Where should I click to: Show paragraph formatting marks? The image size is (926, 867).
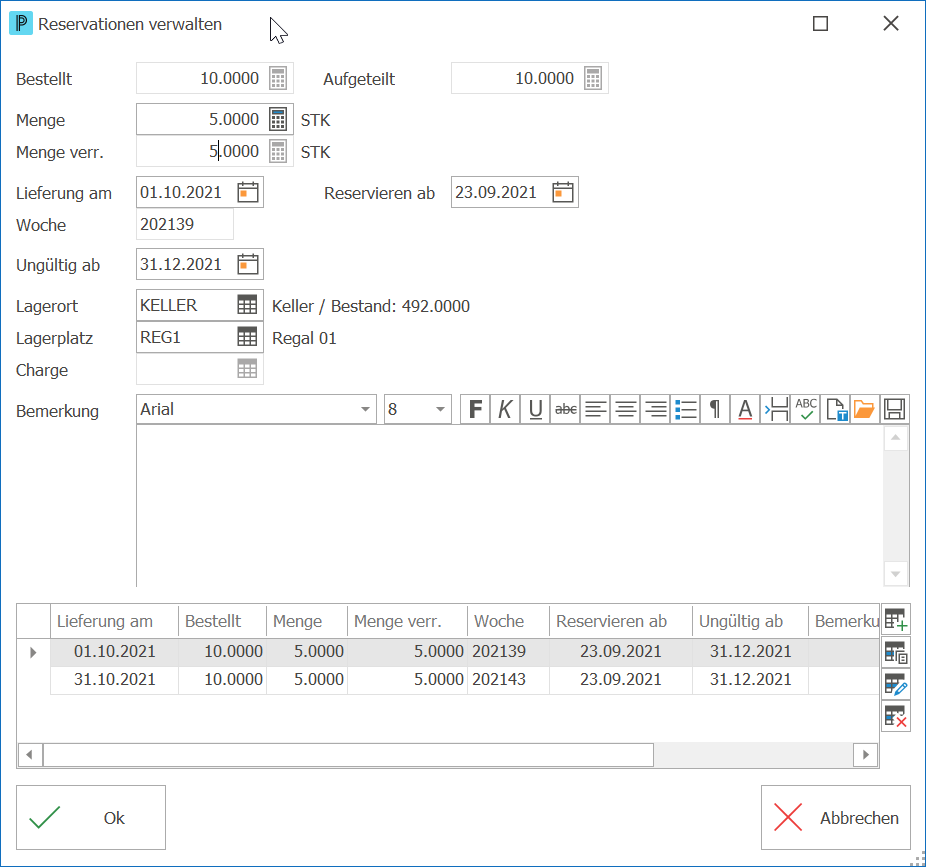[715, 409]
